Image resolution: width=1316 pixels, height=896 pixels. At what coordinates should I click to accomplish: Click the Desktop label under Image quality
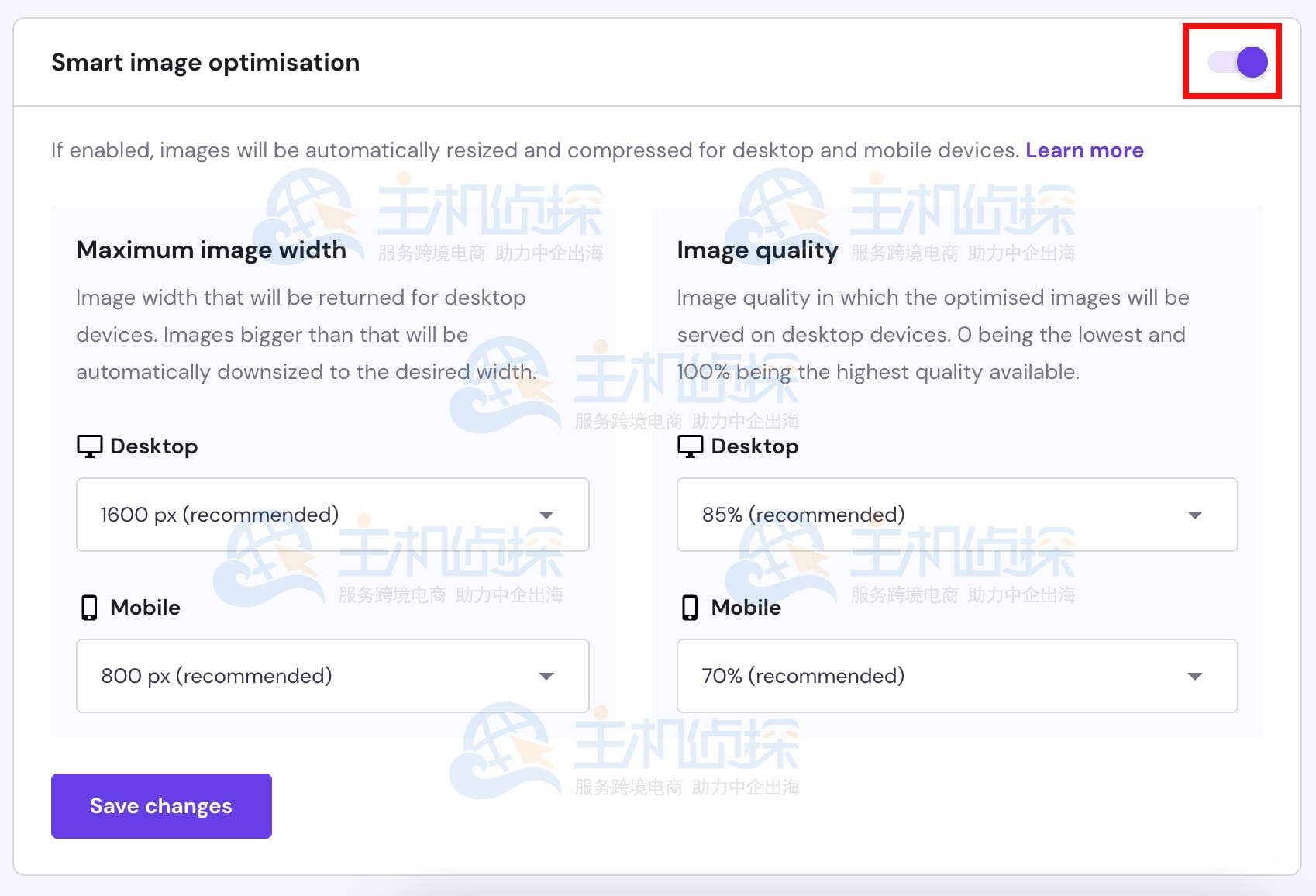(x=754, y=446)
